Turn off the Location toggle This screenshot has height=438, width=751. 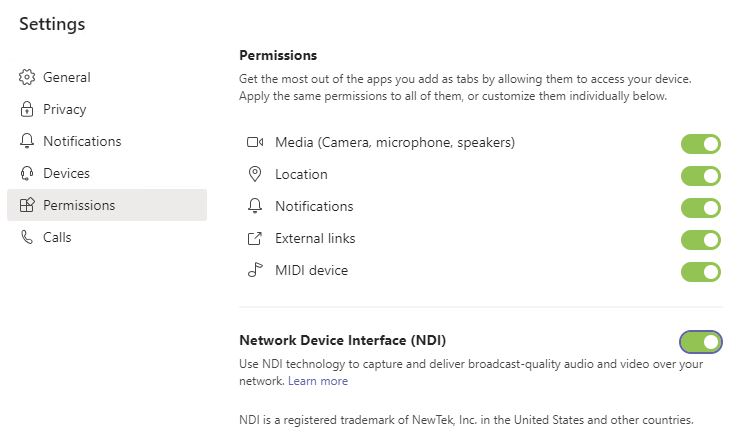701,176
